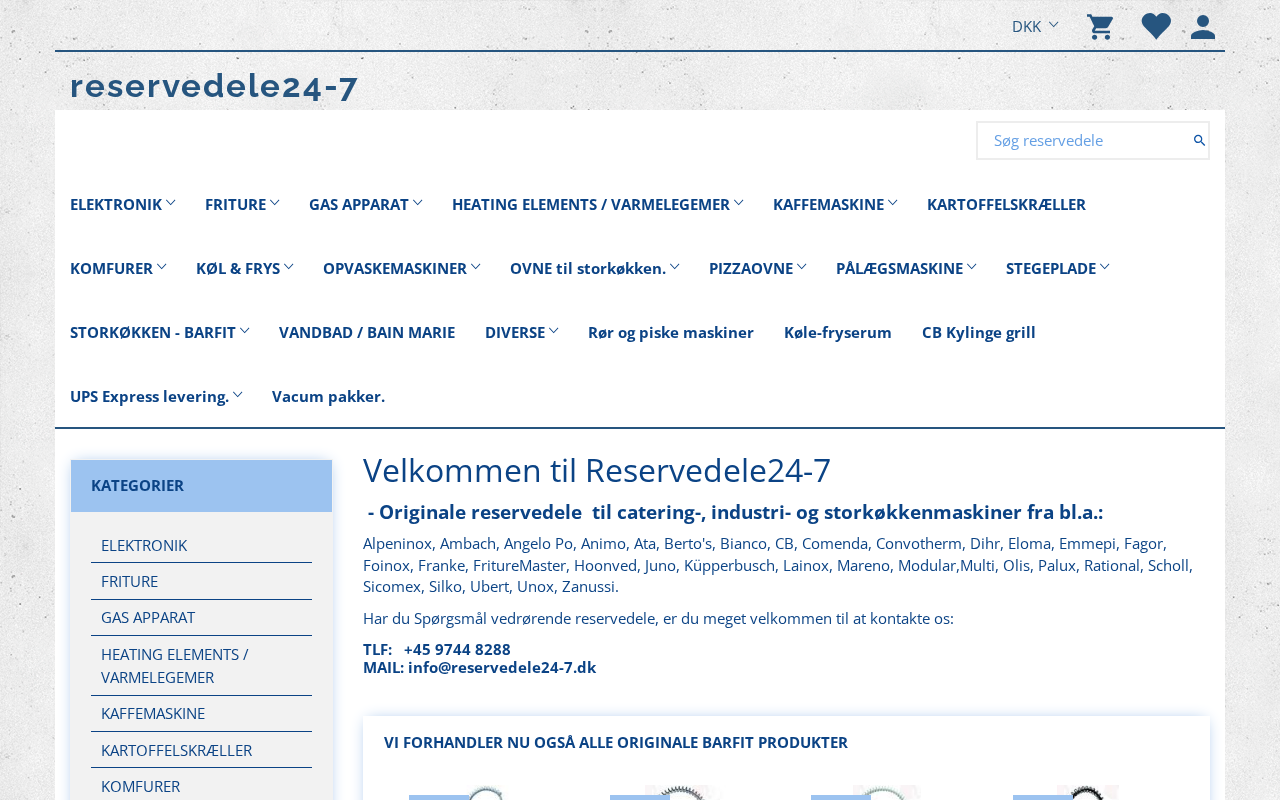Select FRITURE in the Kategorier sidebar
The width and height of the screenshot is (1280, 800).
pos(201,581)
